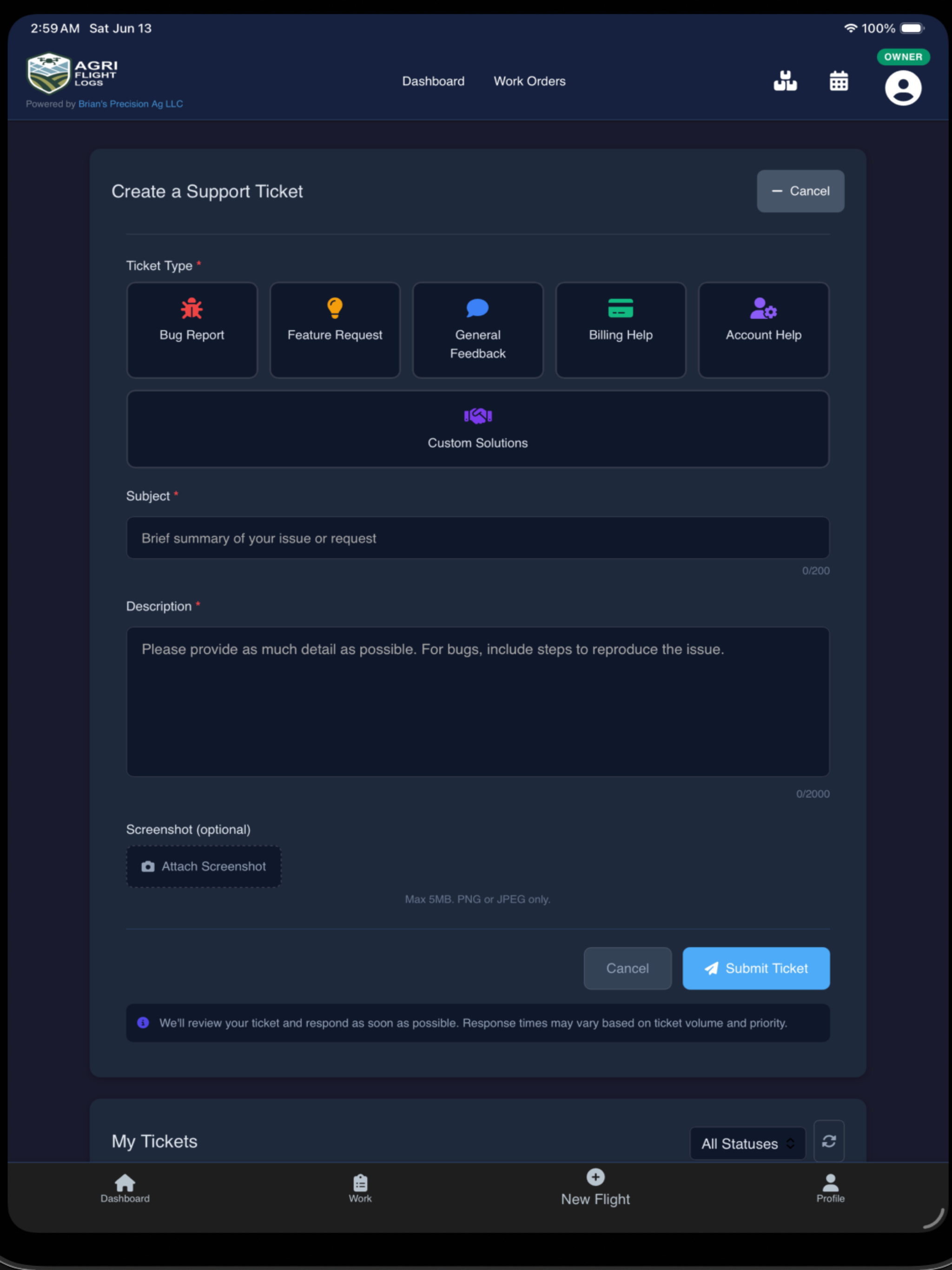Viewport: 952px width, 1270px height.
Task: Go to Dashboard in top navigation
Action: click(433, 81)
